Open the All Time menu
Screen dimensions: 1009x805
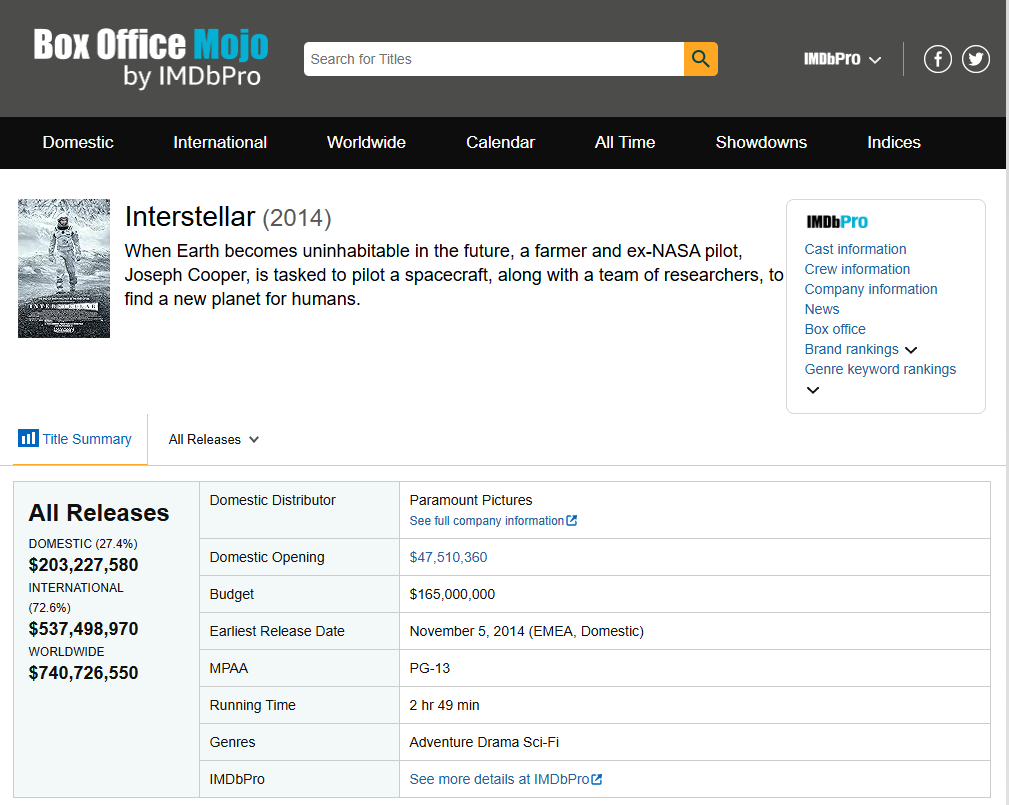[x=625, y=142]
